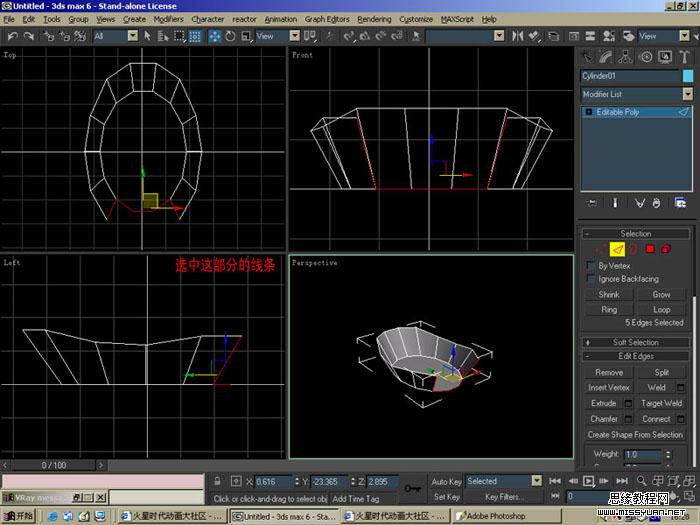Click the Connect edges button
The height and width of the screenshot is (525, 700).
coord(656,419)
